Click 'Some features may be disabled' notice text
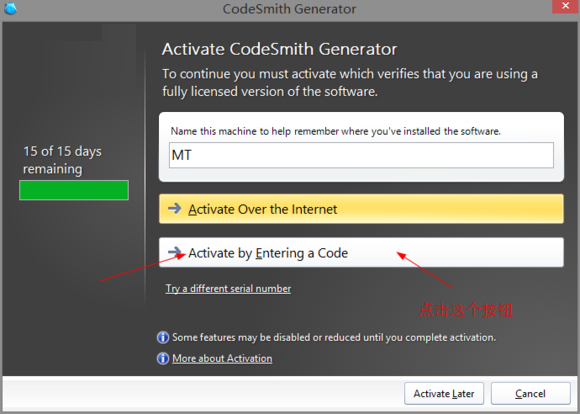 click(x=334, y=337)
